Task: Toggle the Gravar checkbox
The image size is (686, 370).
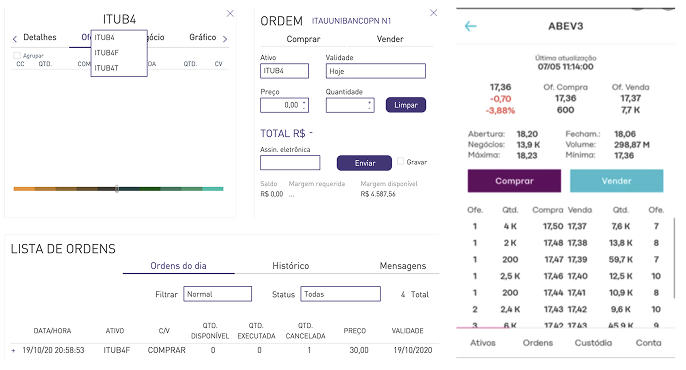Action: (400, 161)
